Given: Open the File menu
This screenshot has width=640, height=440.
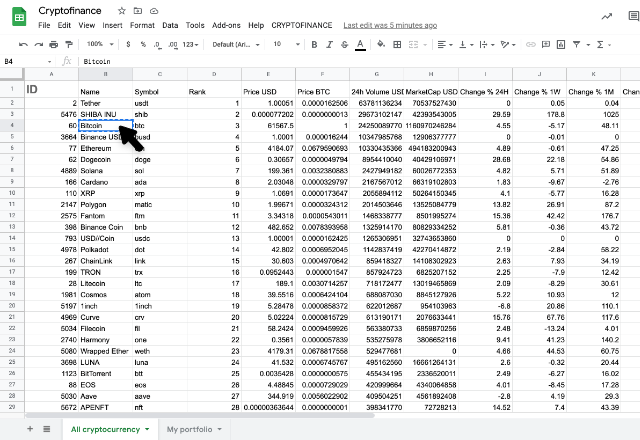Looking at the screenshot, I should tap(44, 25).
